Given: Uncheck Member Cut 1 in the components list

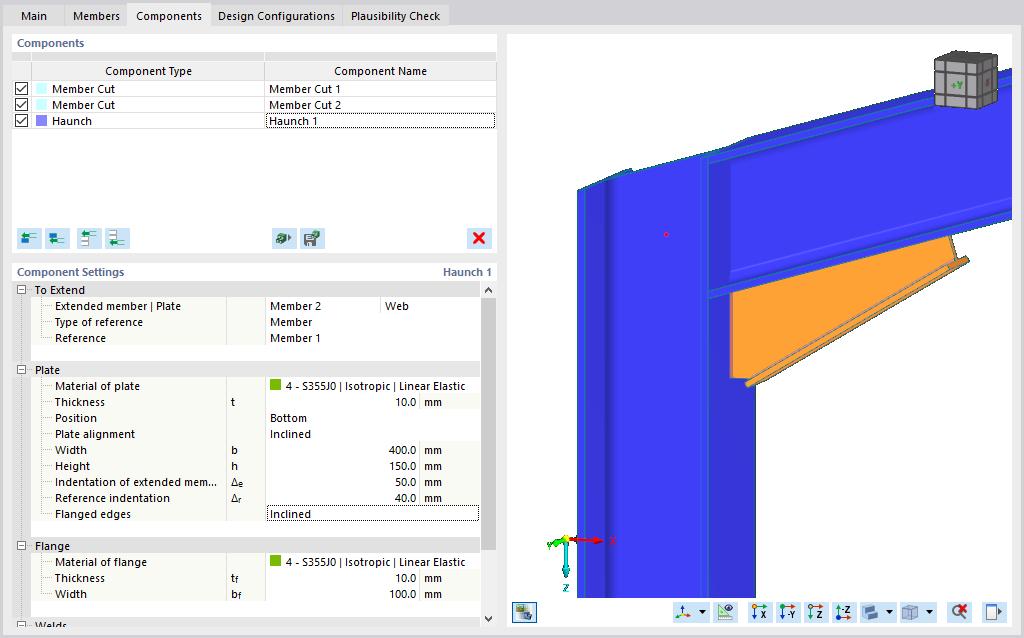Looking at the screenshot, I should [x=21, y=88].
